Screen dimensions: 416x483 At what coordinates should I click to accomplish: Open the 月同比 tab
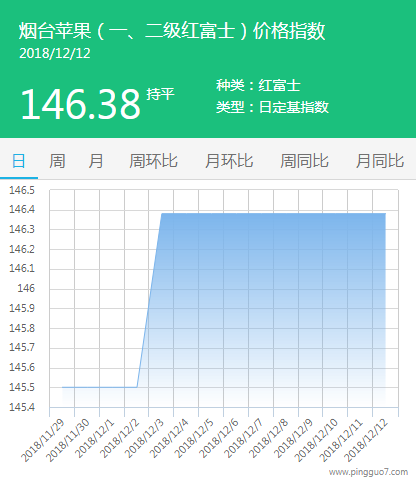point(380,161)
